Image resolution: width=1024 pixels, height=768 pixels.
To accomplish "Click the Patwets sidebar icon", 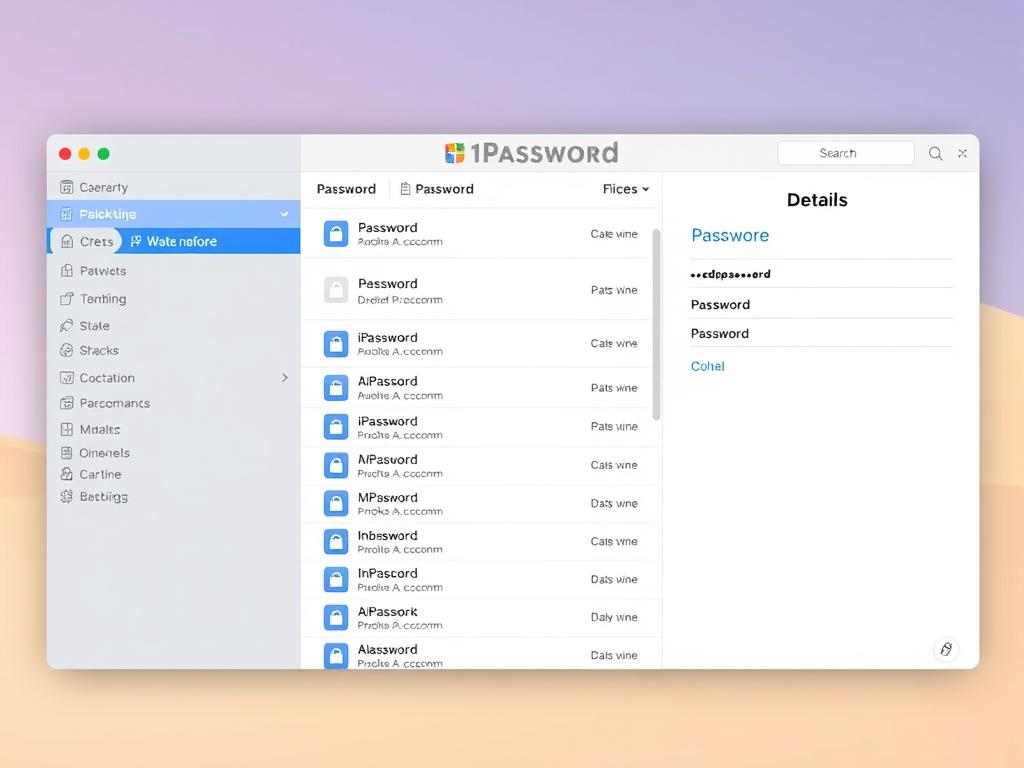I will coord(67,271).
